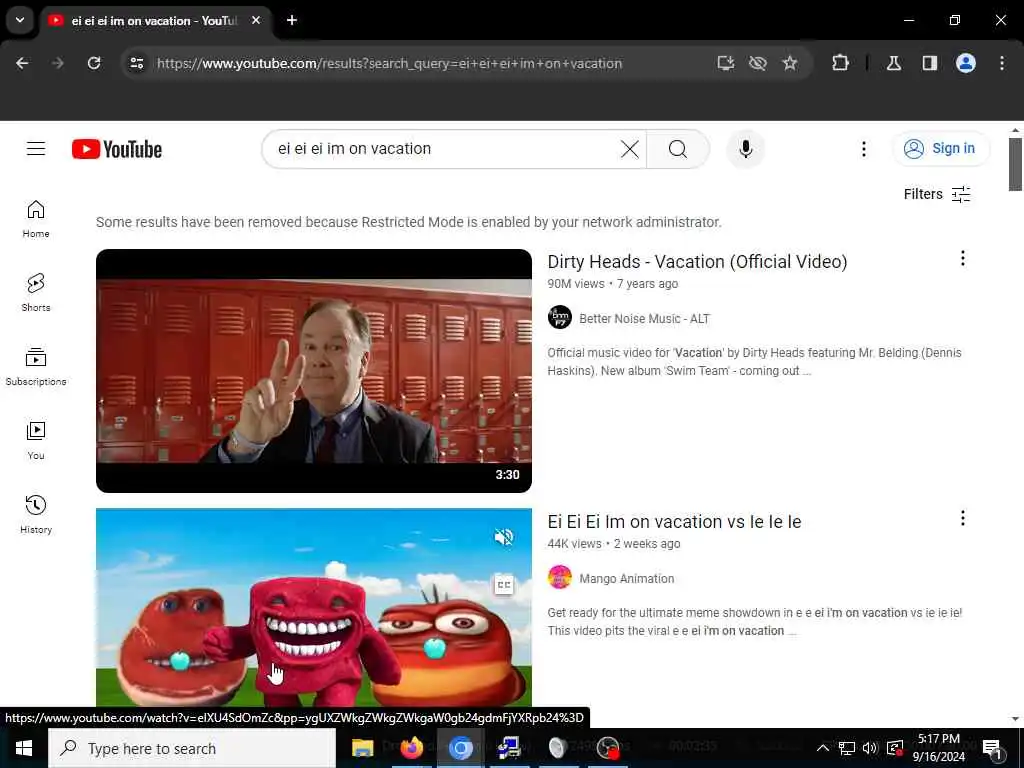
Task: Unmute the preview on Ei Ei Ei thumbnail
Action: 504,537
